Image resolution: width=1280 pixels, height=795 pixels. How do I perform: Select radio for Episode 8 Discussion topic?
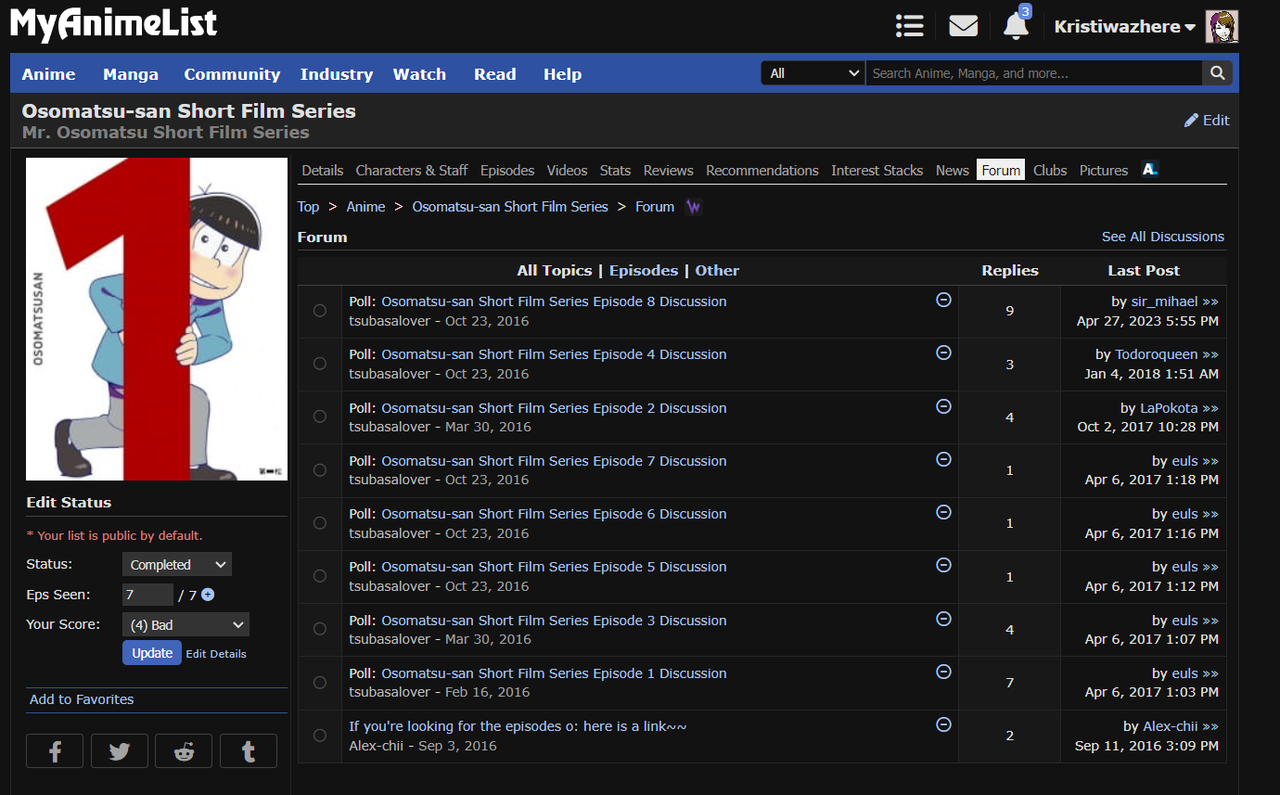click(320, 311)
